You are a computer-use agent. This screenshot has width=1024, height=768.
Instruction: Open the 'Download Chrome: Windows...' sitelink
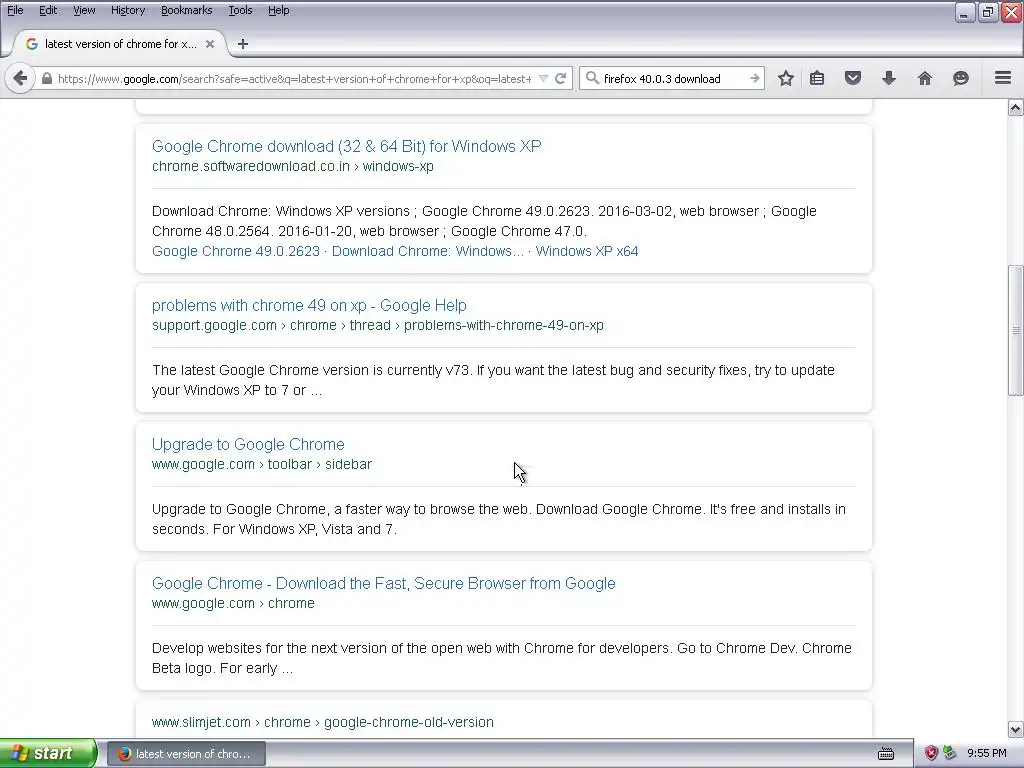[428, 251]
